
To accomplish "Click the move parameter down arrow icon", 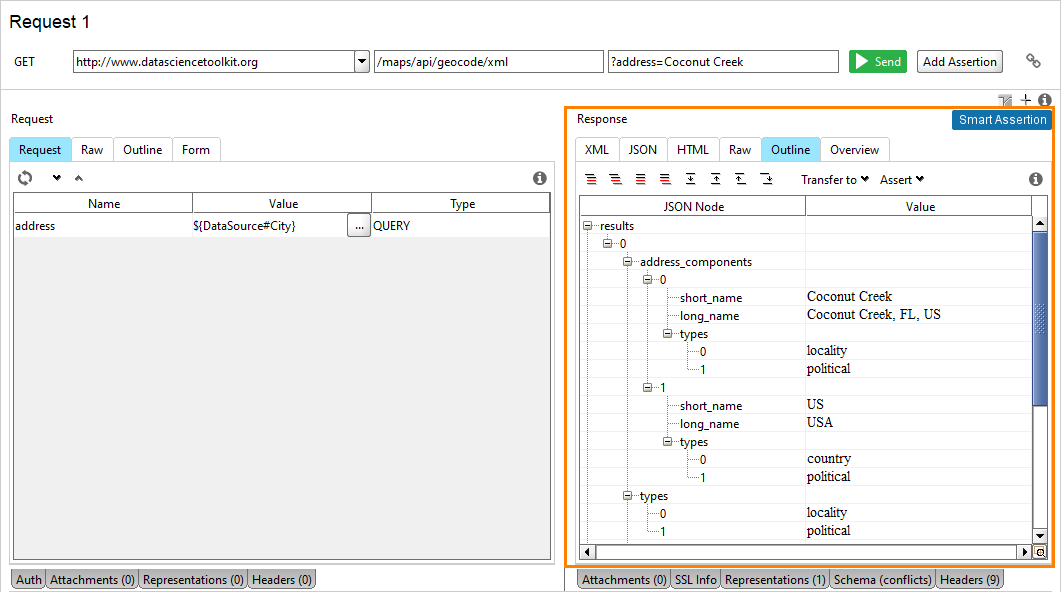I will pyautogui.click(x=58, y=177).
